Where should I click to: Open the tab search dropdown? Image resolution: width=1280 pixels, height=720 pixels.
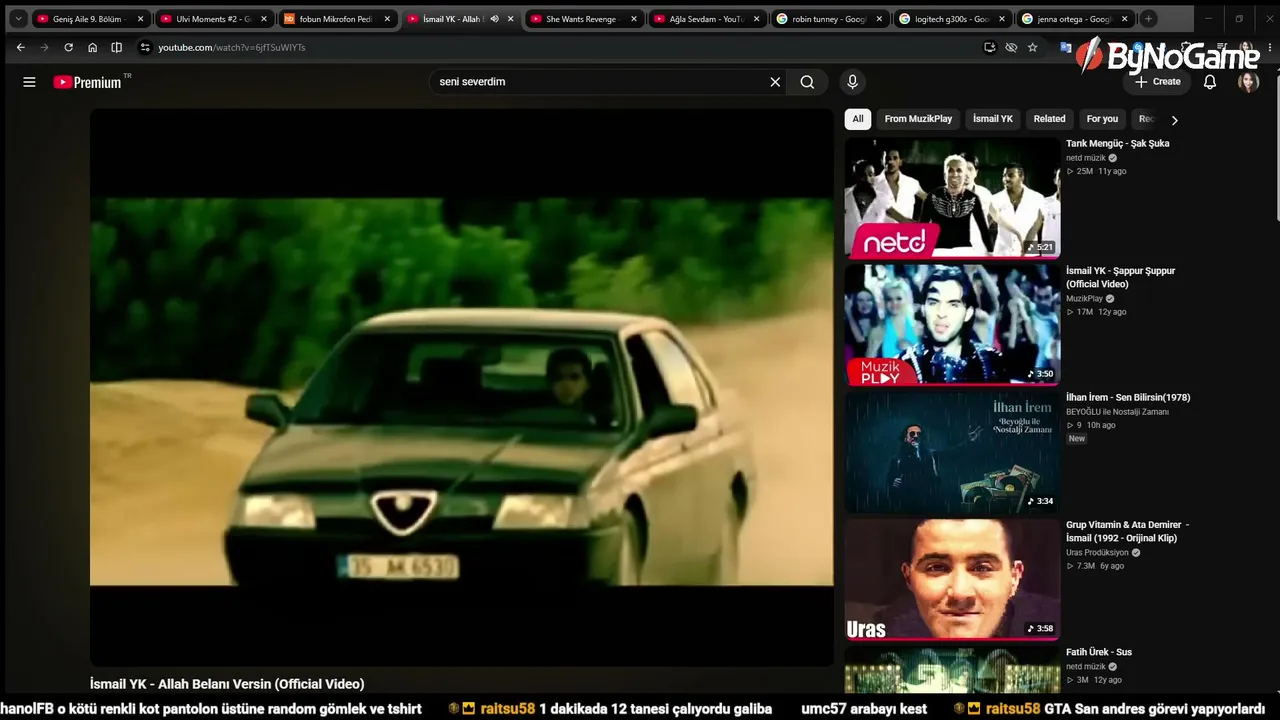click(x=18, y=19)
